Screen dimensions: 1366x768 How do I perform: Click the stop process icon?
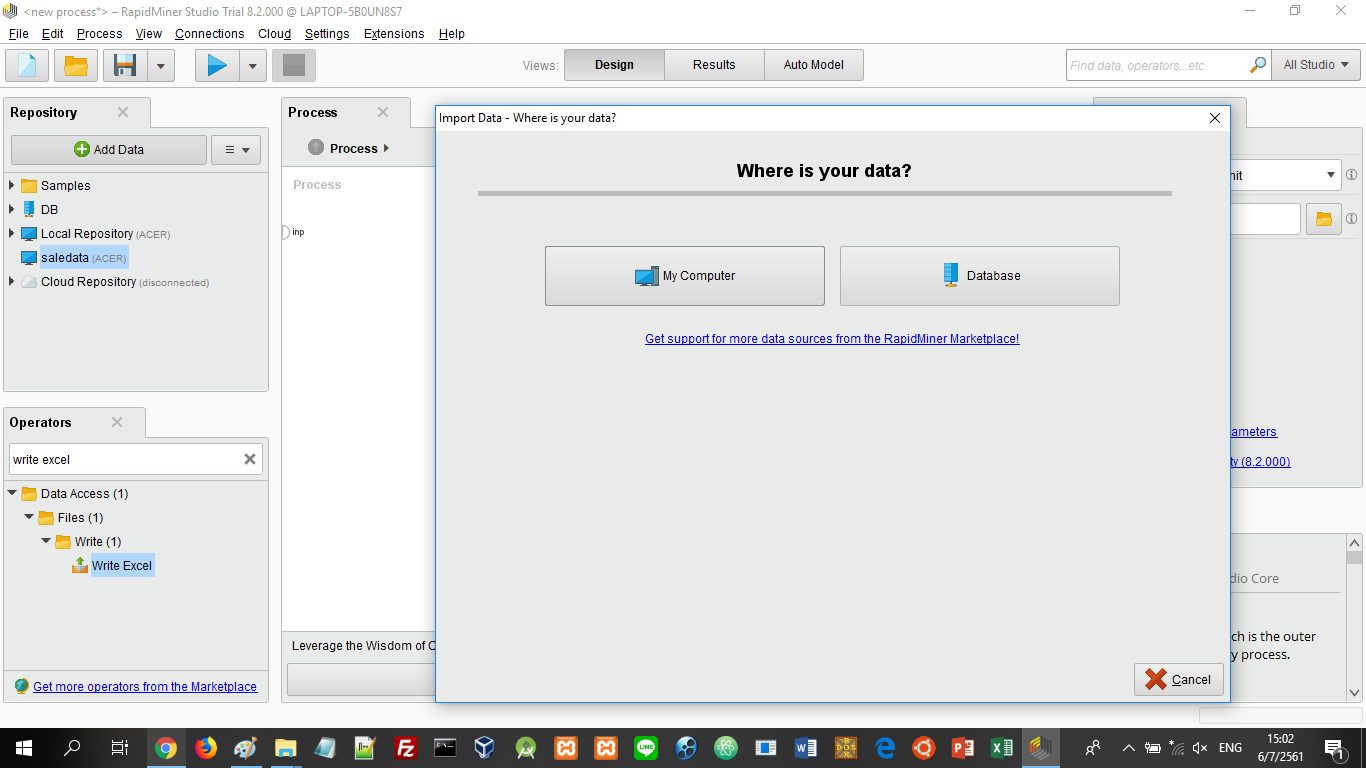293,66
